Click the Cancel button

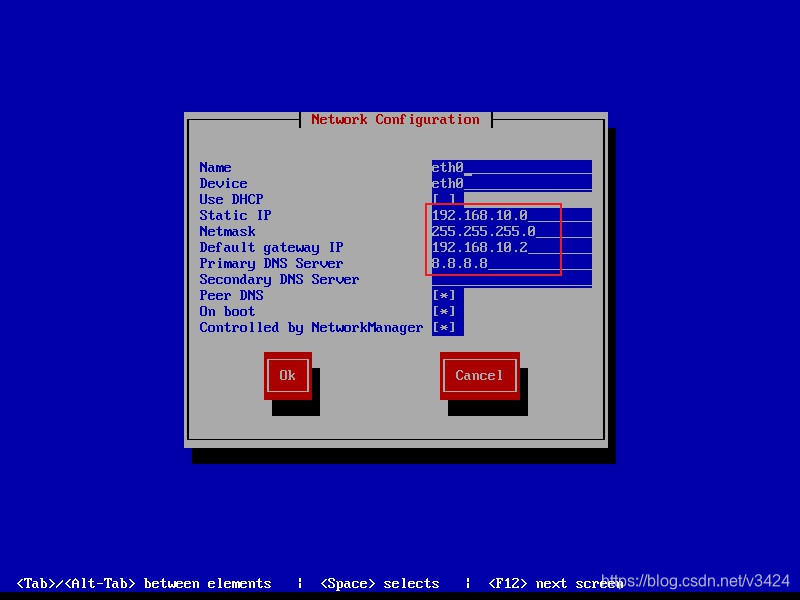[480, 376]
